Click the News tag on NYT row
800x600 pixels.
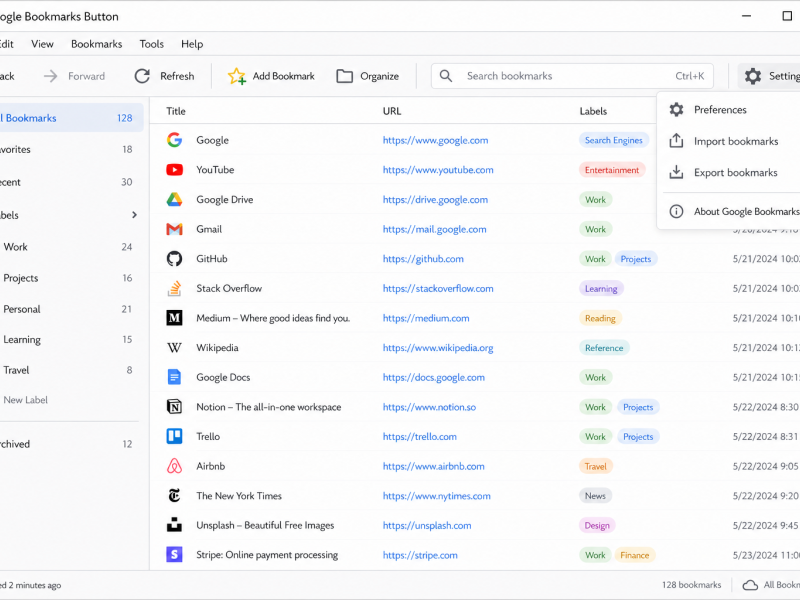coord(595,495)
